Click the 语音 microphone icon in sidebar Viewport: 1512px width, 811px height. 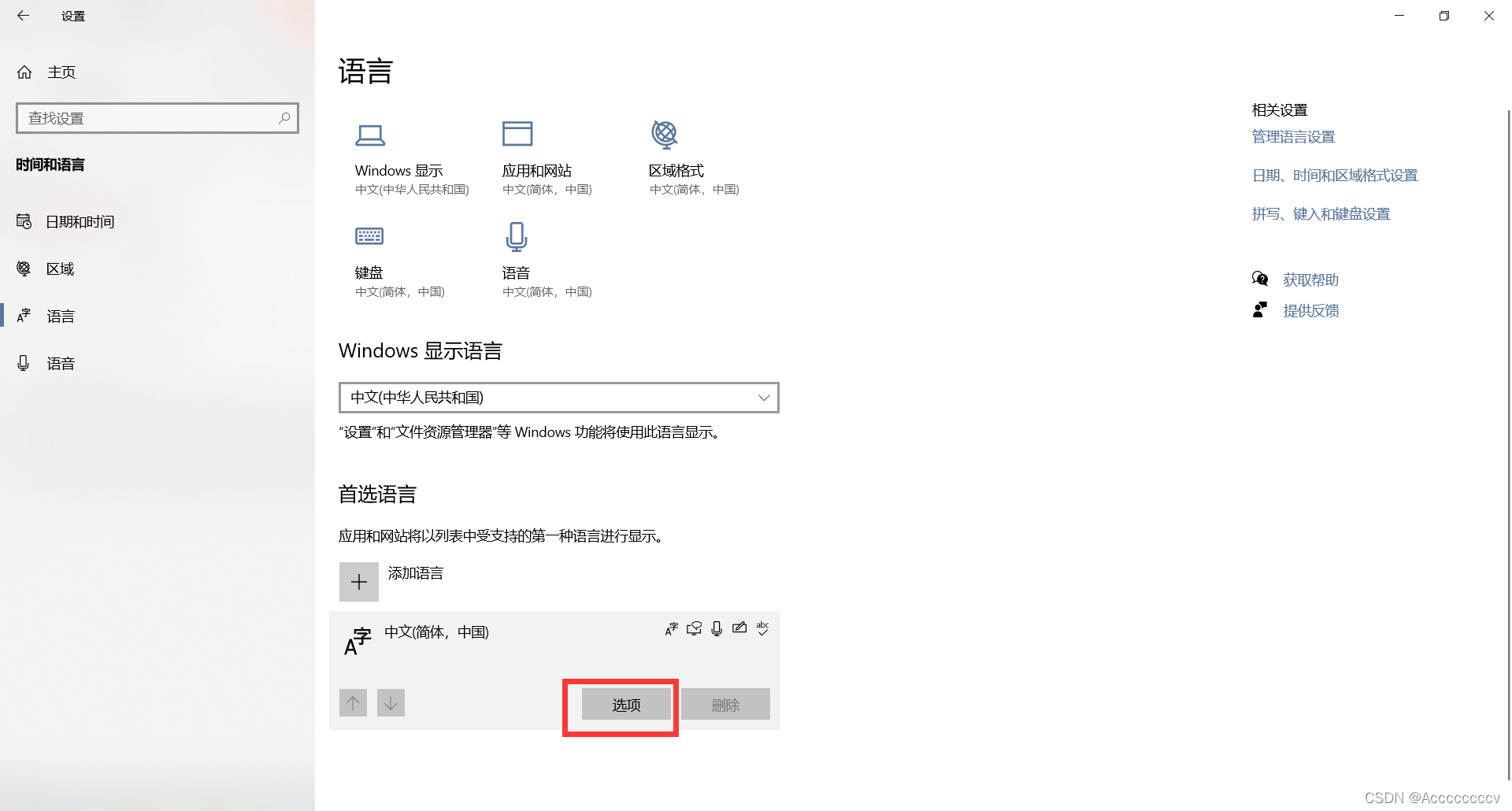(24, 363)
